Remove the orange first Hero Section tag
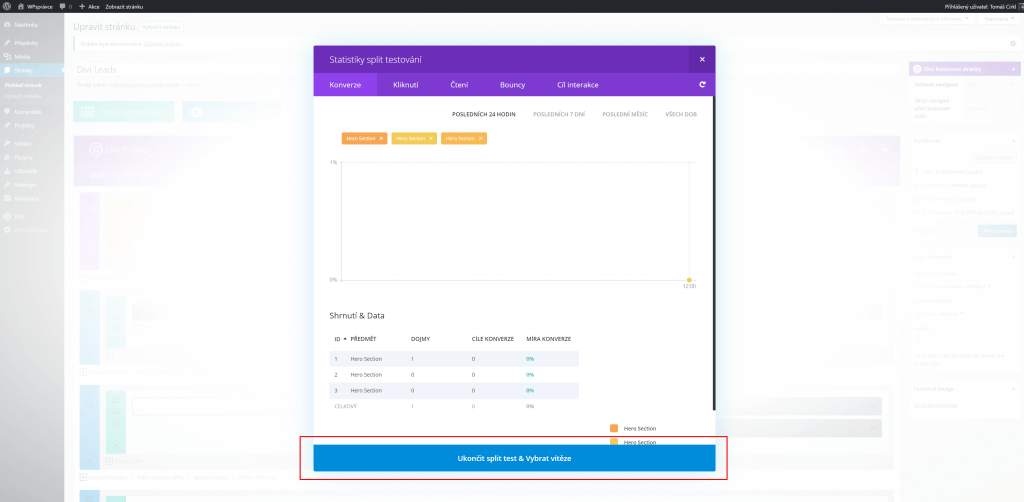The width and height of the screenshot is (1024, 502). [381, 138]
